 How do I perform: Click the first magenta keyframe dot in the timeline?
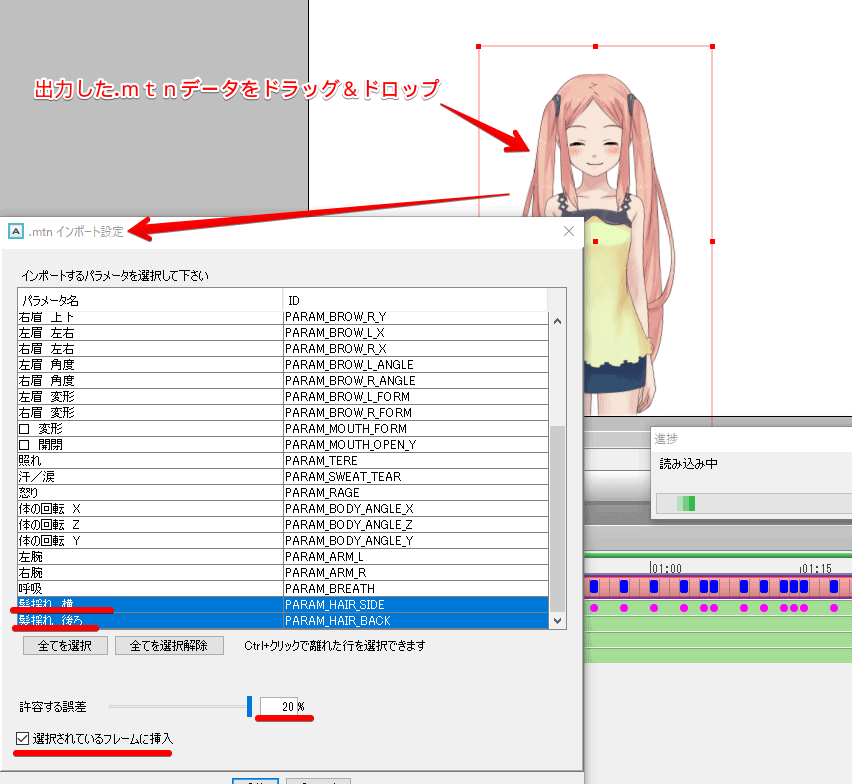594,608
